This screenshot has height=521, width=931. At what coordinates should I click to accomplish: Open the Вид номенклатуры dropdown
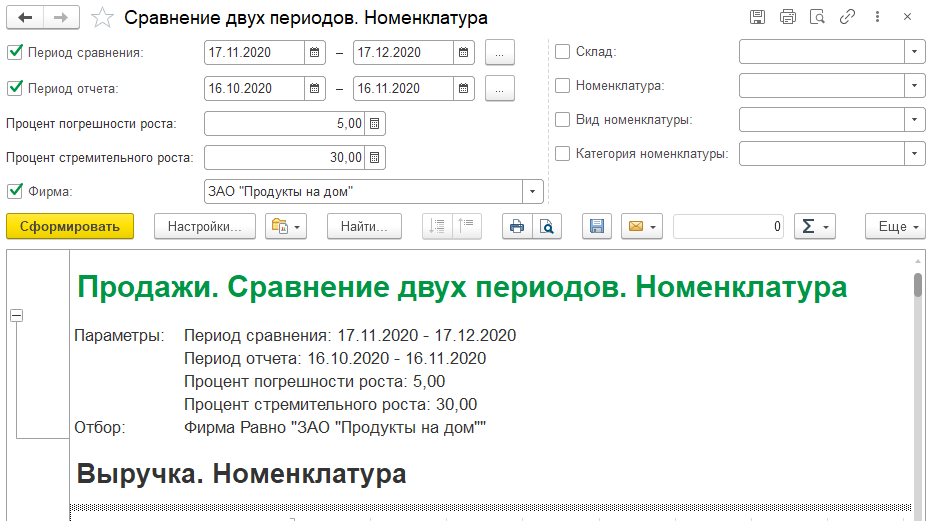(x=915, y=120)
